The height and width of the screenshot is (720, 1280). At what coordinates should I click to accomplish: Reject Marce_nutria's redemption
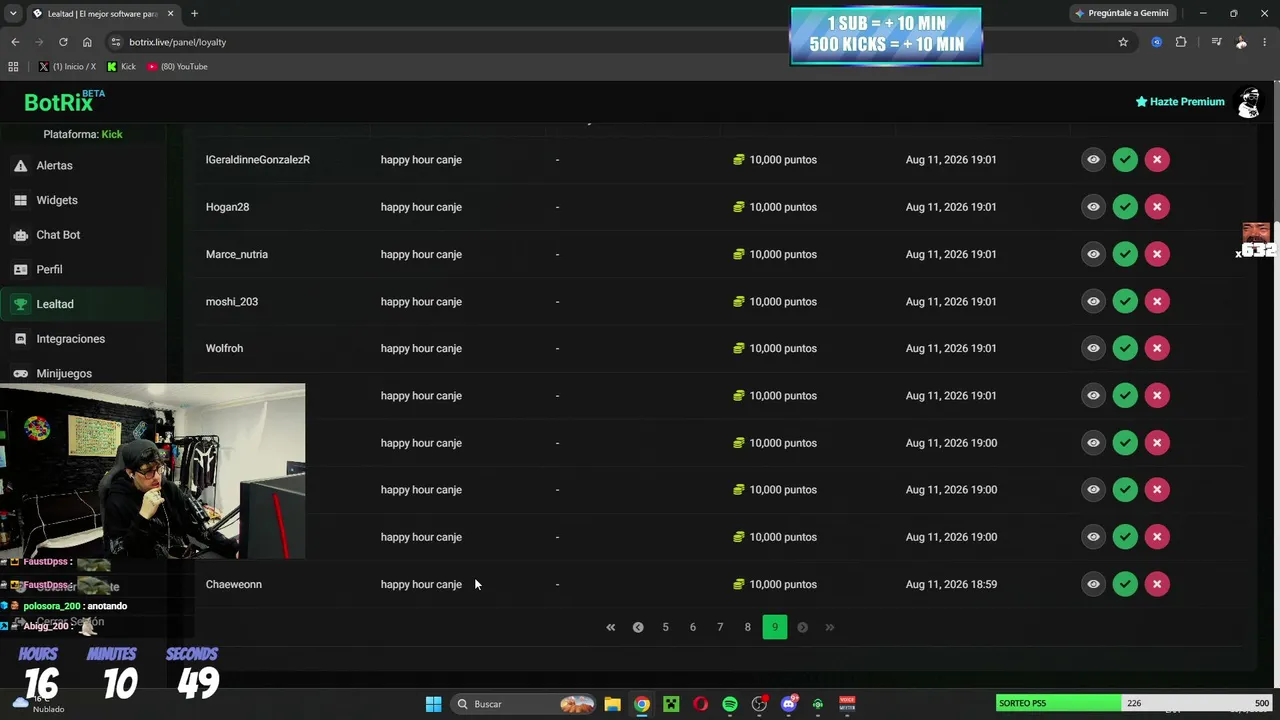coord(1157,254)
